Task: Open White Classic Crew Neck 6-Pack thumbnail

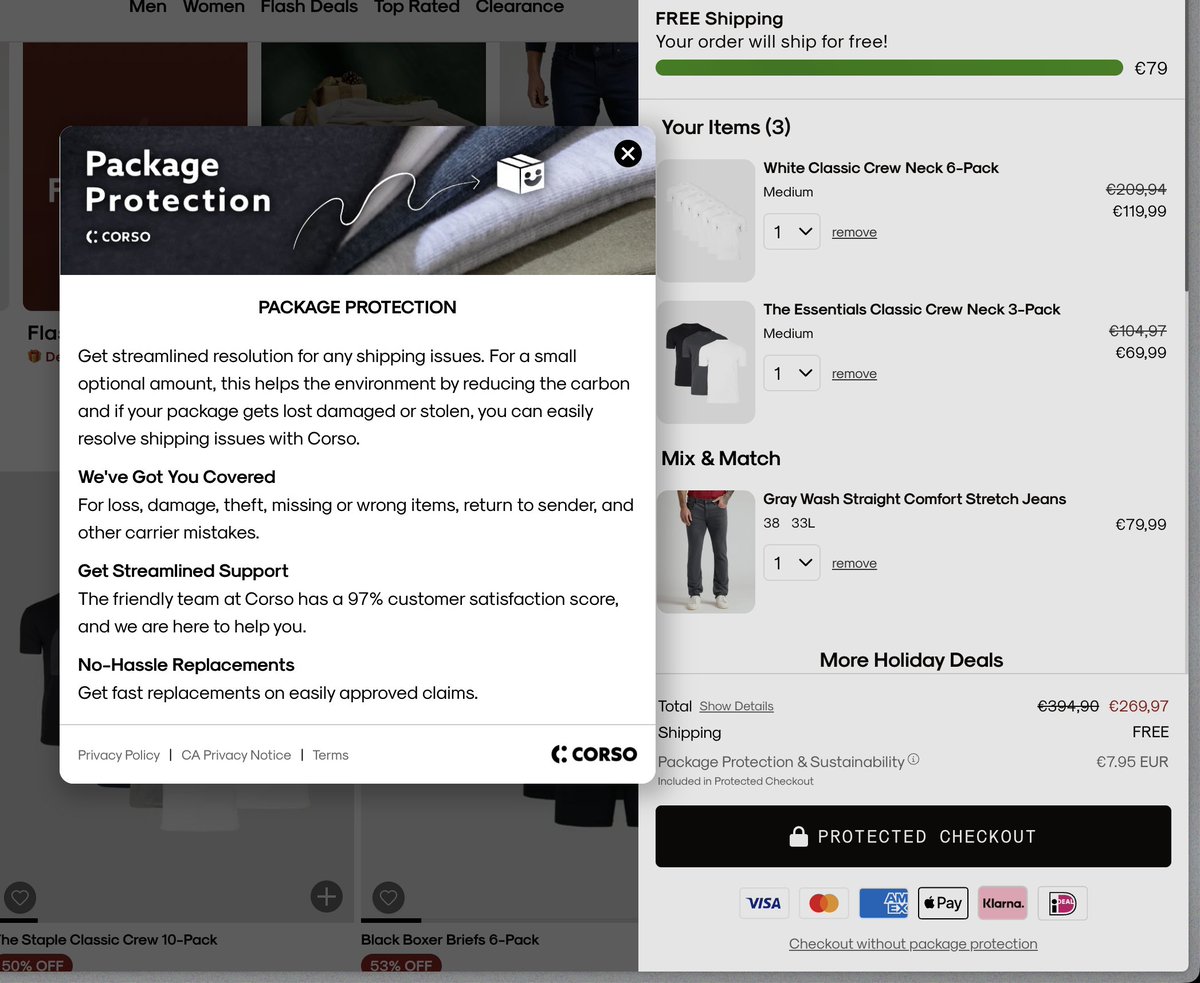Action: 706,221
